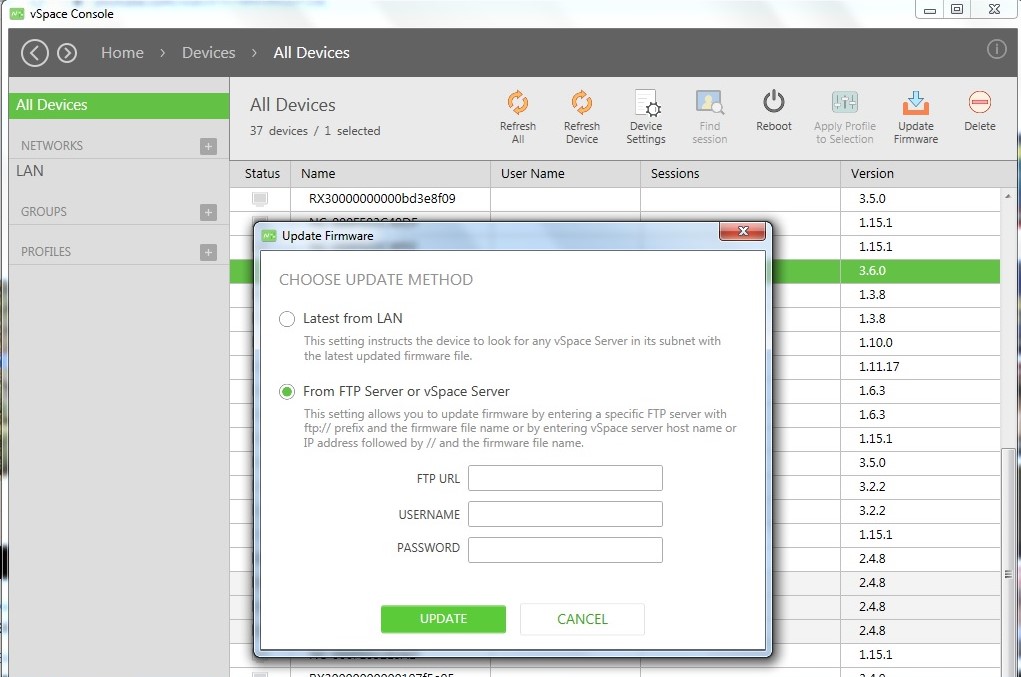Image resolution: width=1021 pixels, height=677 pixels.
Task: Add a profile with PROFILES plus button
Action: [x=208, y=253]
